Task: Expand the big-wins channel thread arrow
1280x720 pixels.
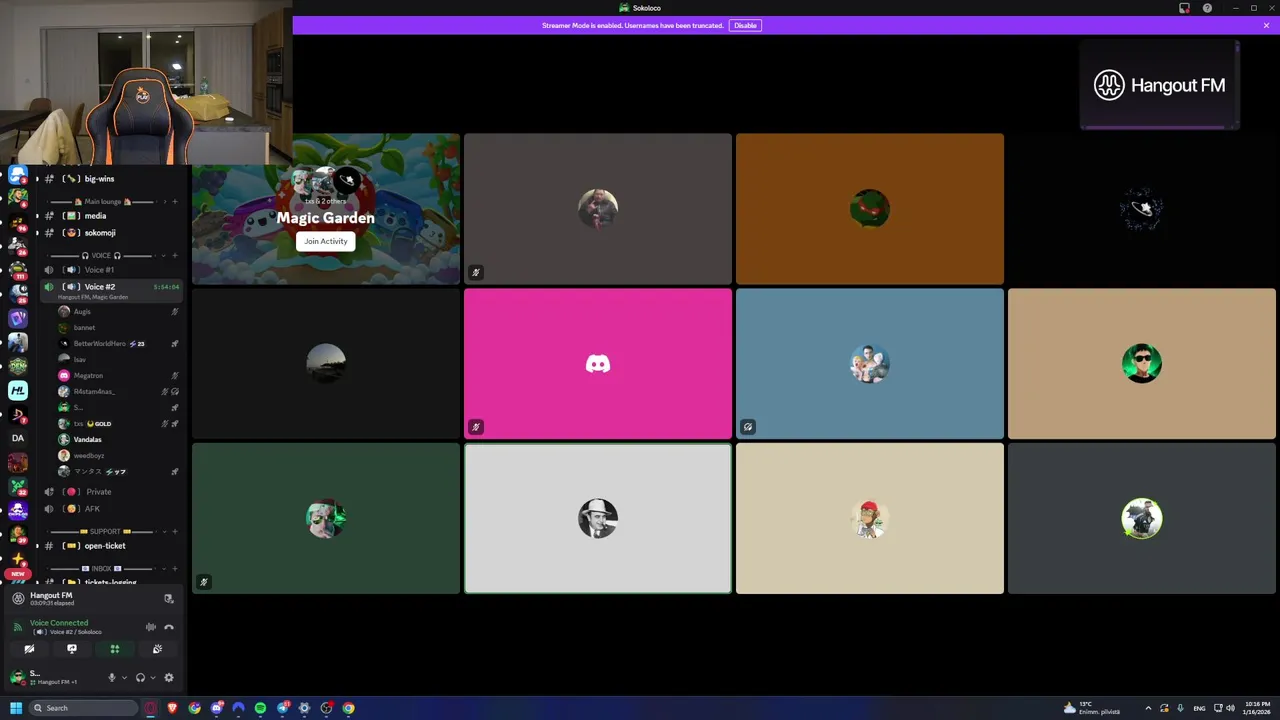Action: point(37,179)
